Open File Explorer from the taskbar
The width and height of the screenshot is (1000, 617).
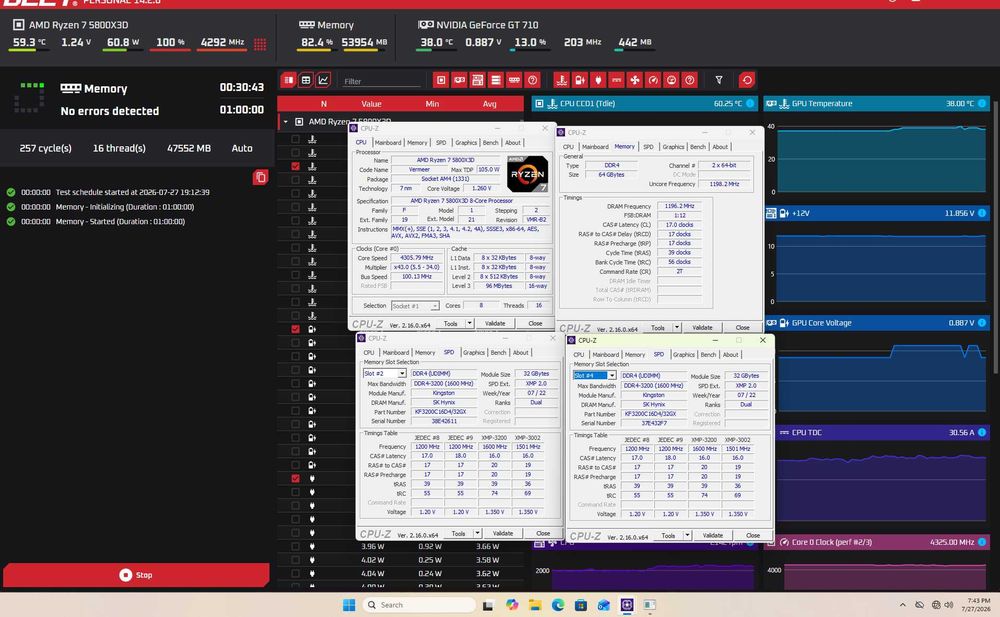click(534, 605)
